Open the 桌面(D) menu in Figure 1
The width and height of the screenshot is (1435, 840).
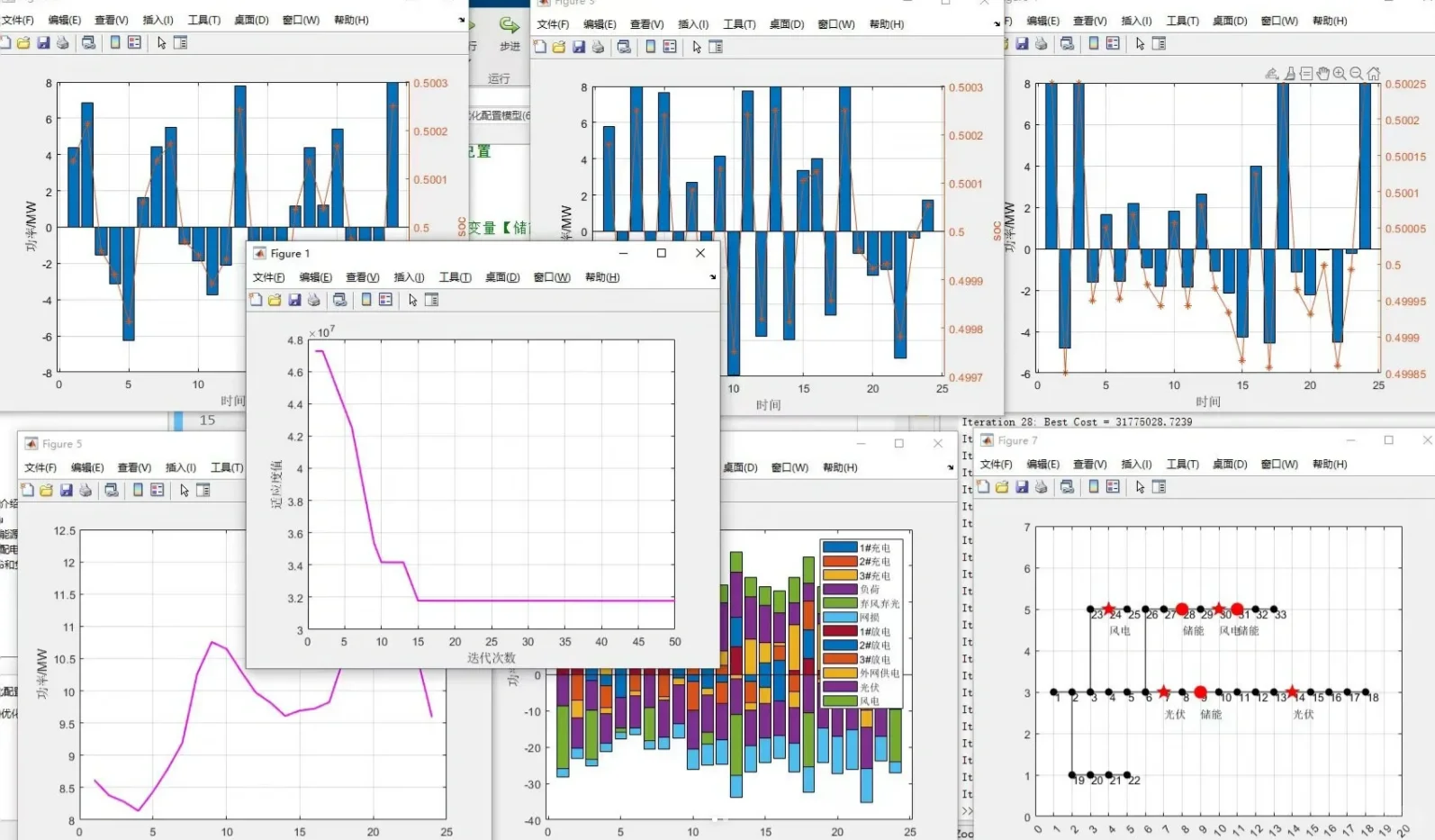(503, 277)
